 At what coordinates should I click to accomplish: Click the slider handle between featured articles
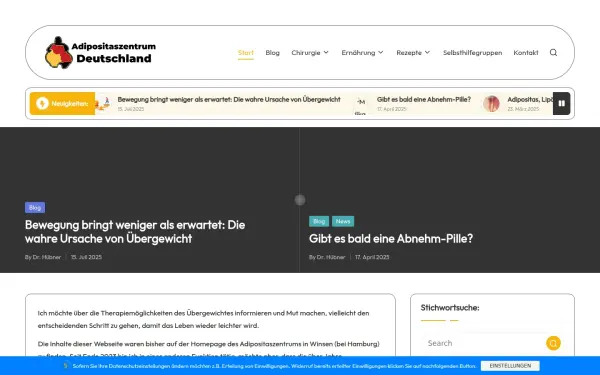(300, 200)
